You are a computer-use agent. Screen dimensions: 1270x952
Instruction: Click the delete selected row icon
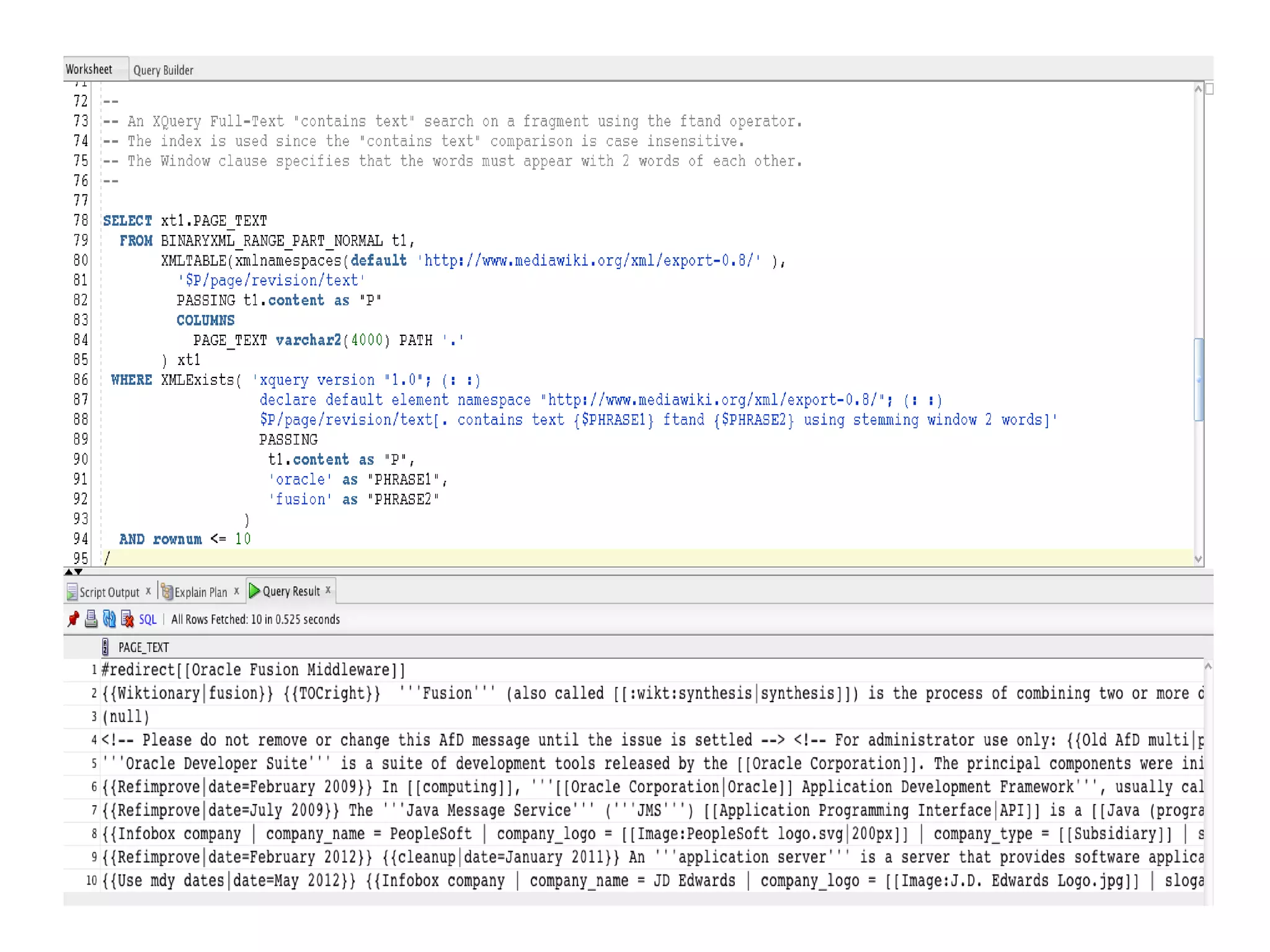[127, 619]
